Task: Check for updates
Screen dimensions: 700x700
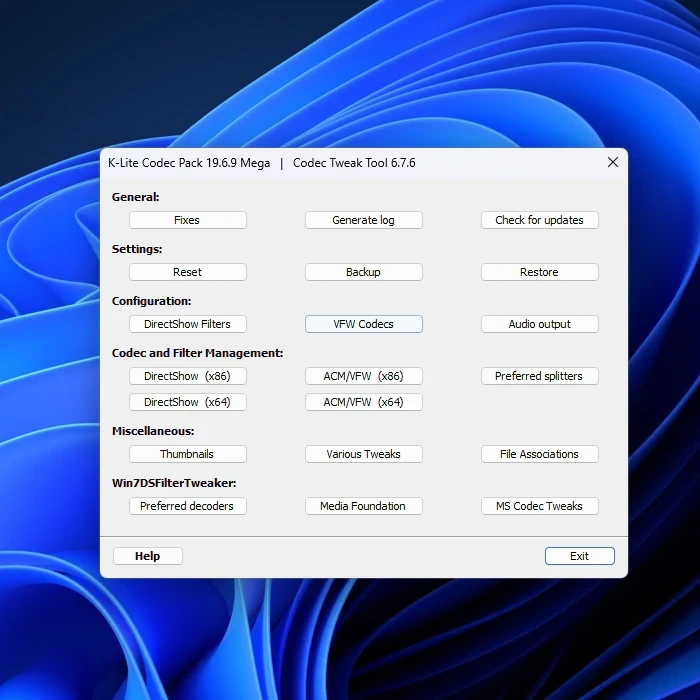Action: point(539,220)
